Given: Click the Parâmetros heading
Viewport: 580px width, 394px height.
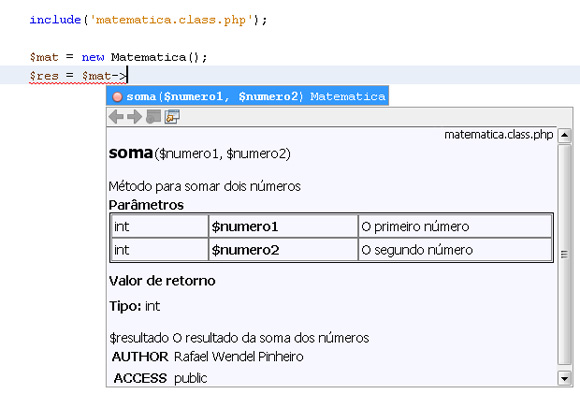Looking at the screenshot, I should (x=146, y=205).
